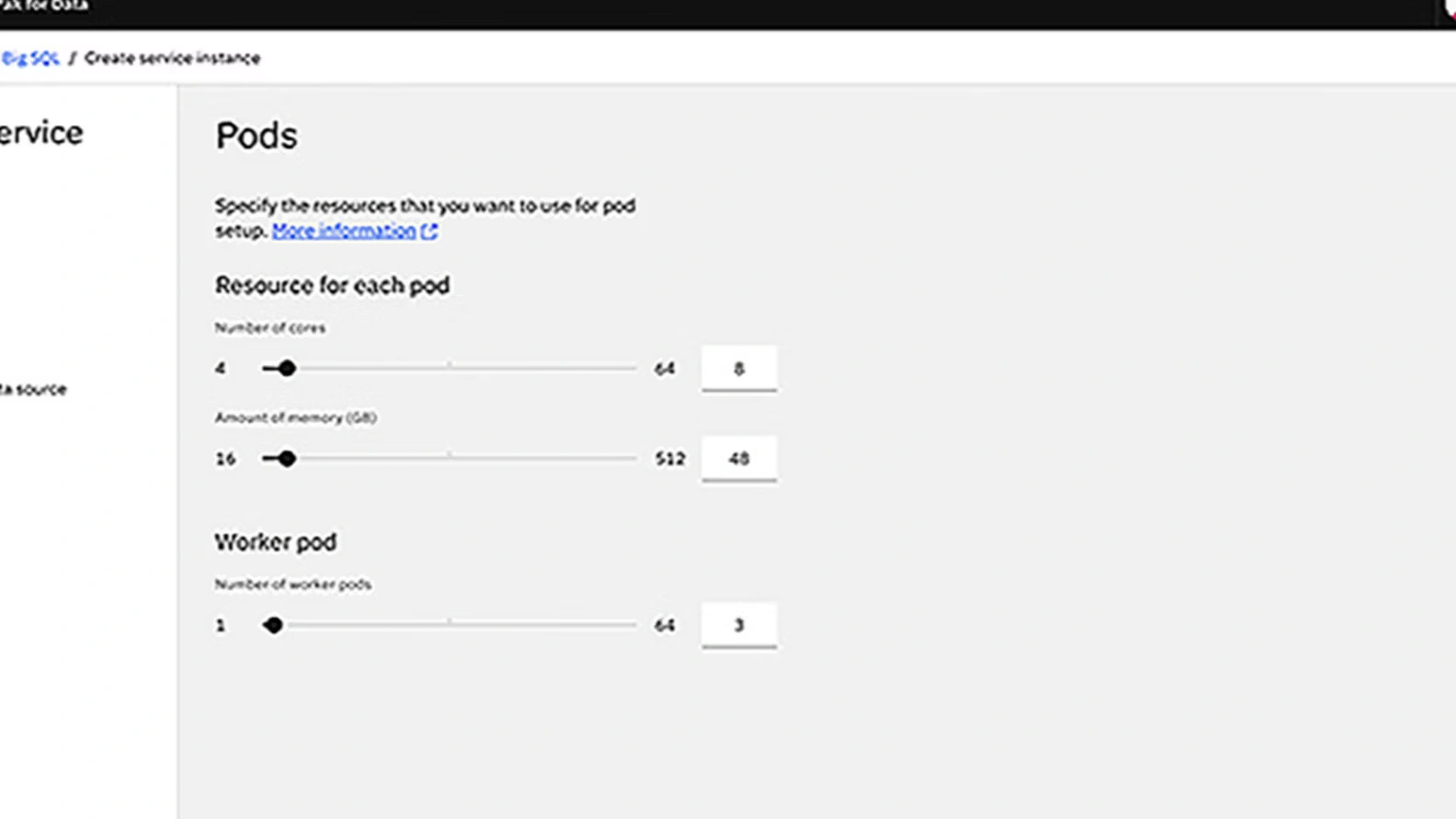1456x819 pixels.
Task: Click the Amount of memory slider handle
Action: [287, 459]
